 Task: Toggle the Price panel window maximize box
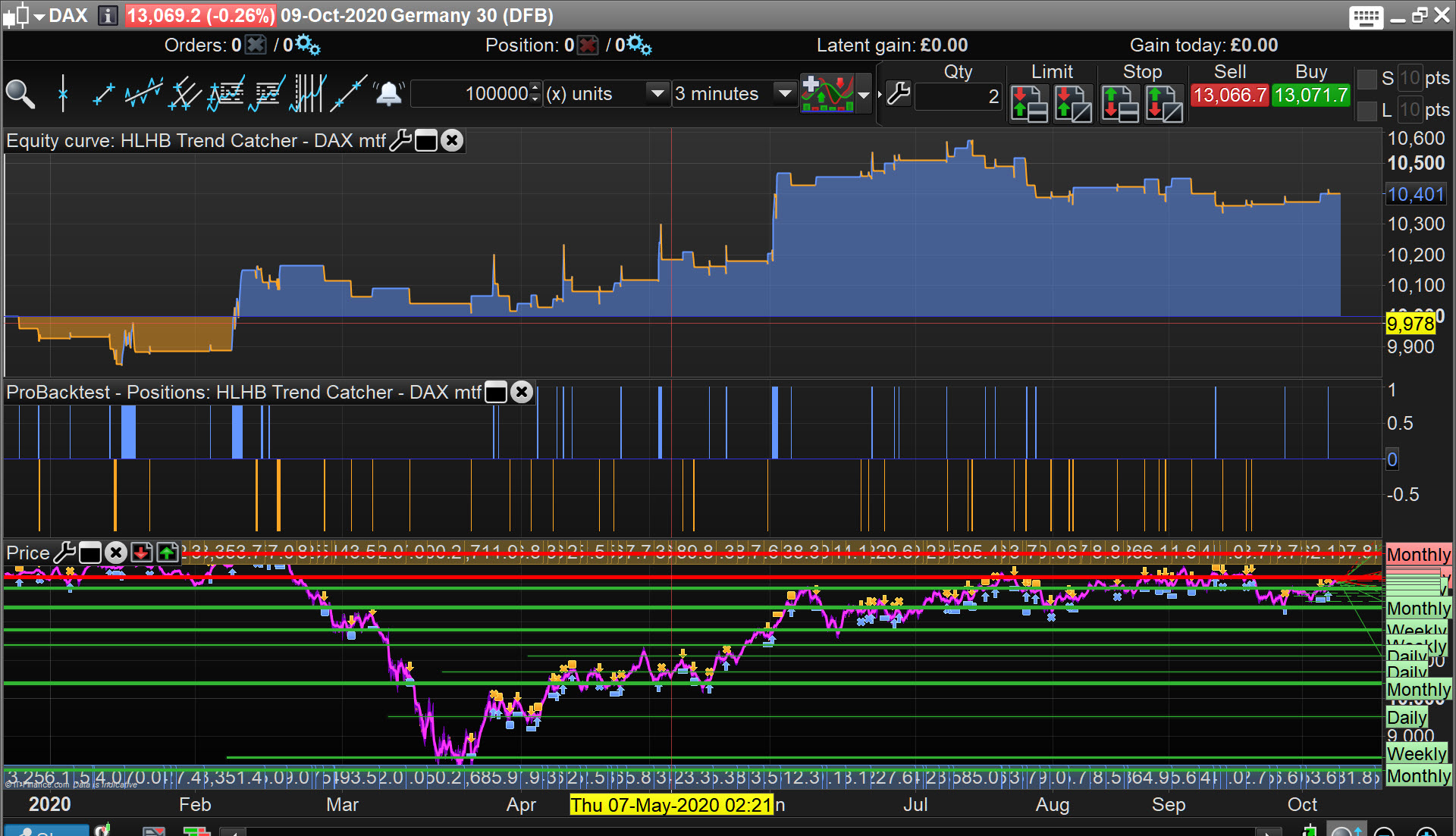pos(90,553)
